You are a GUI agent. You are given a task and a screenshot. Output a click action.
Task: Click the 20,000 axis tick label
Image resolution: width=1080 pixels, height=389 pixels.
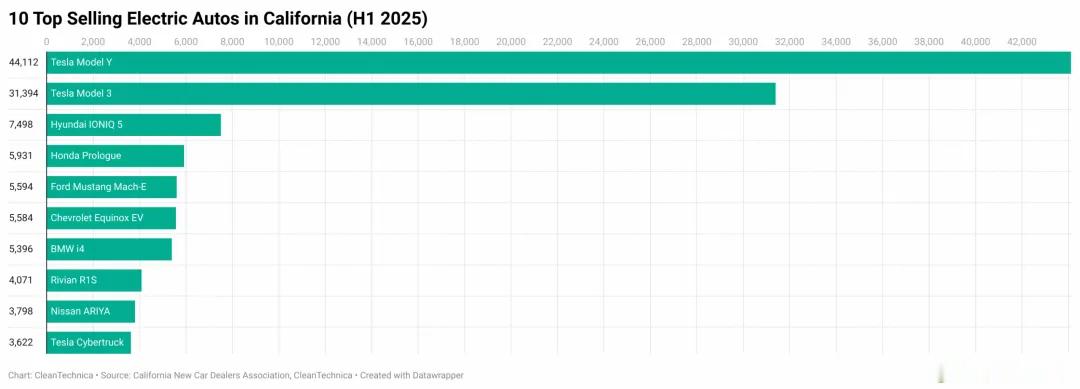coord(511,41)
